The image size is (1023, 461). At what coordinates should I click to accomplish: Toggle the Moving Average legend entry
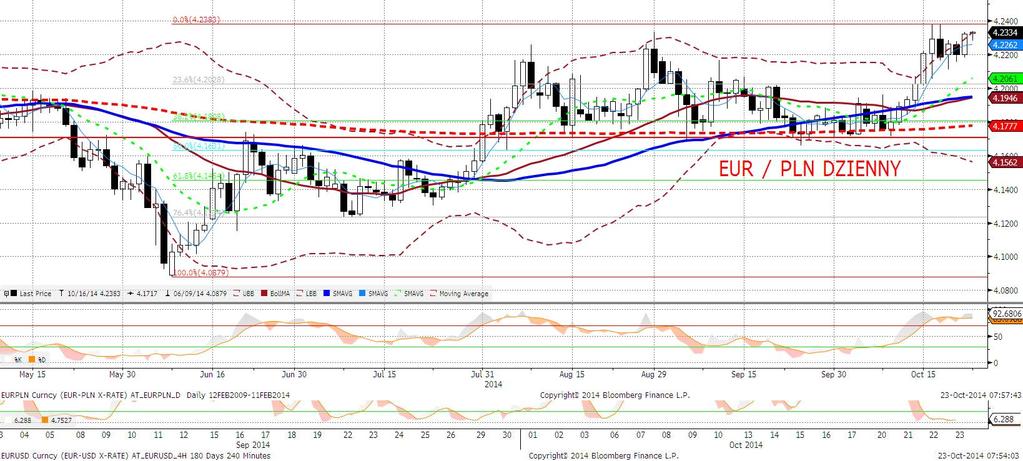click(x=459, y=293)
